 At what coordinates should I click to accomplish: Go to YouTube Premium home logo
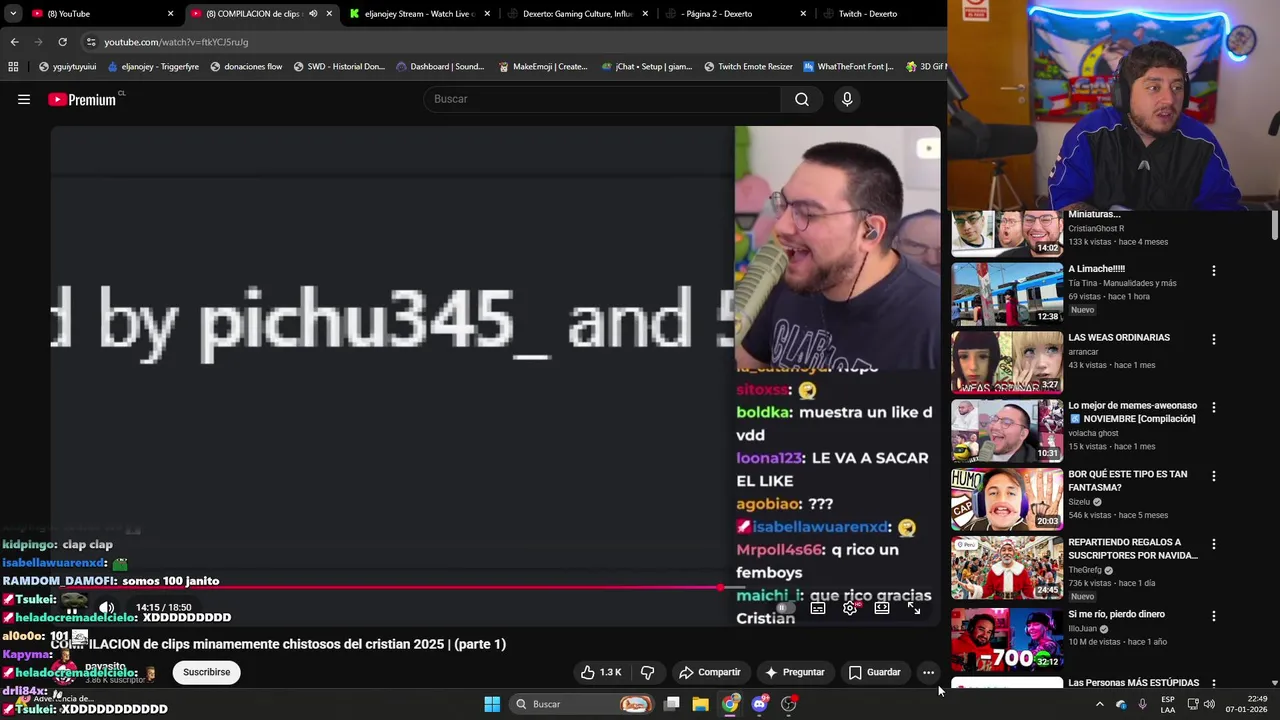[x=82, y=99]
